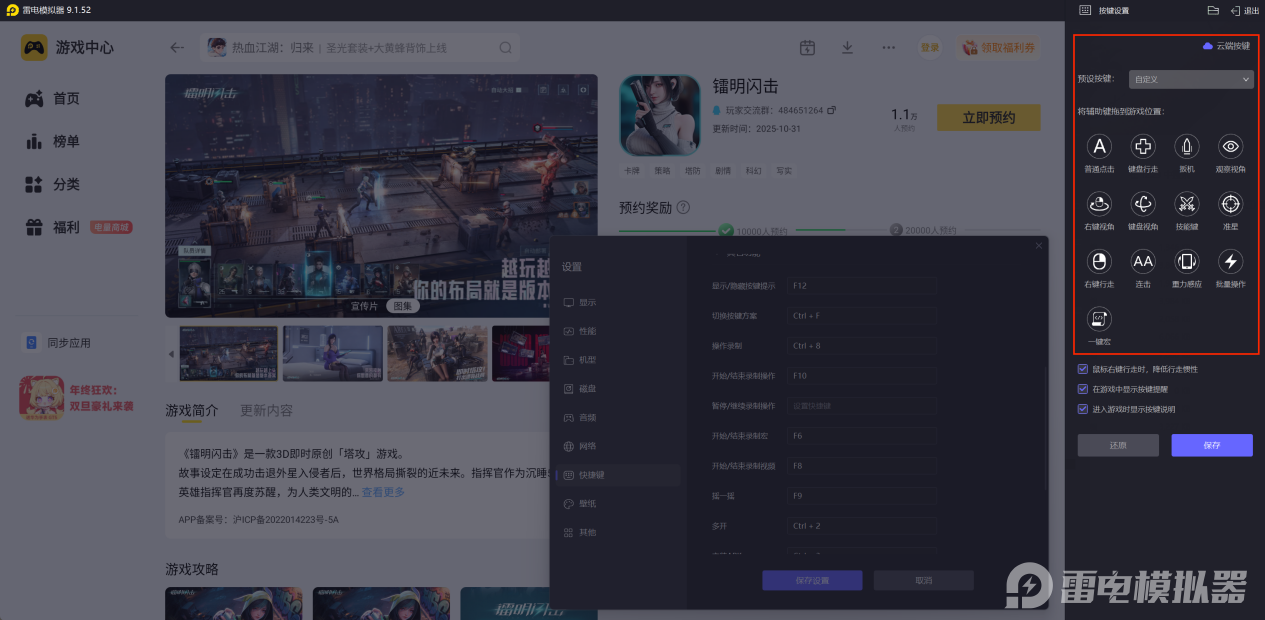Toggle 在游戏中显示按键提醒 checkbox
Viewport: 1265px width, 620px height.
pos(1083,389)
